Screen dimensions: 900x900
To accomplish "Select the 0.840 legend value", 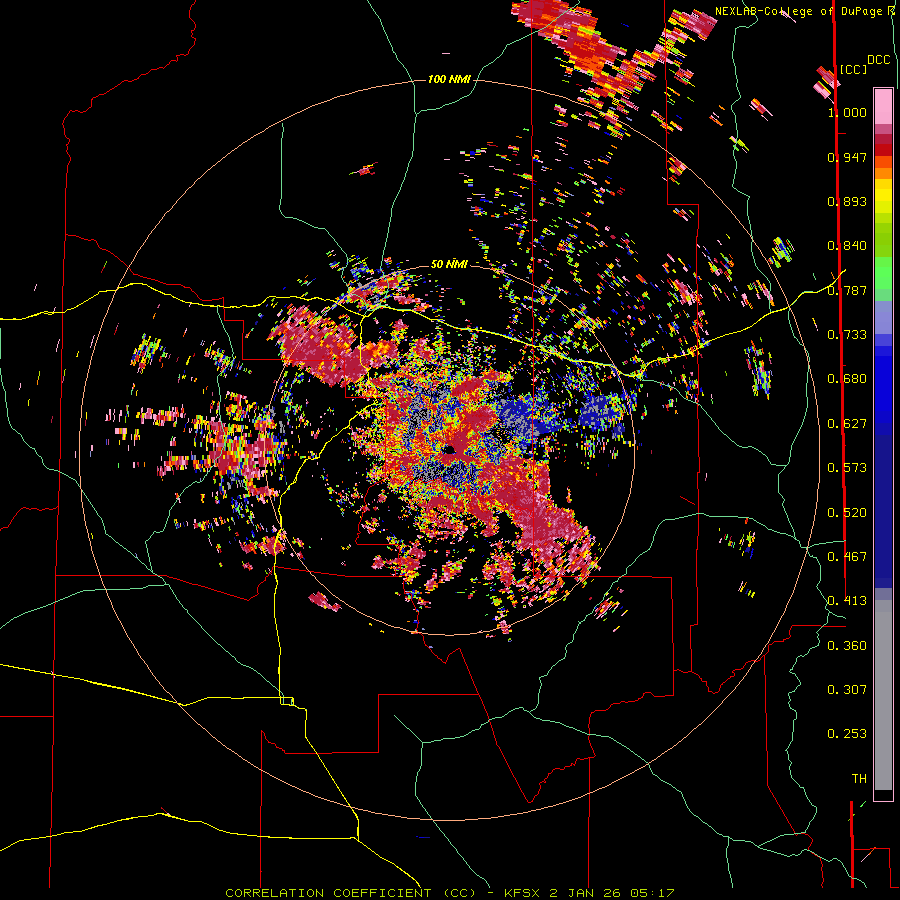I will pyautogui.click(x=847, y=246).
